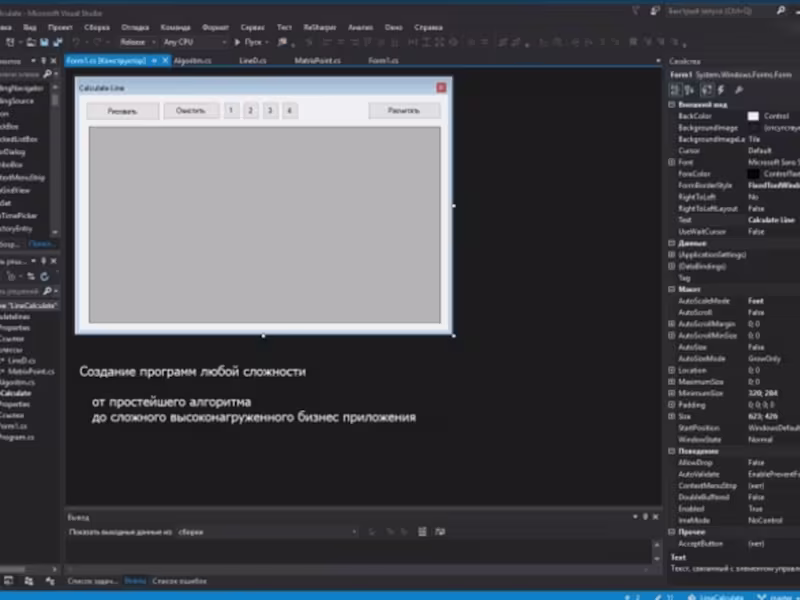This screenshot has width=800, height=600.
Task: Collapse the Данные category
Action: point(672,243)
